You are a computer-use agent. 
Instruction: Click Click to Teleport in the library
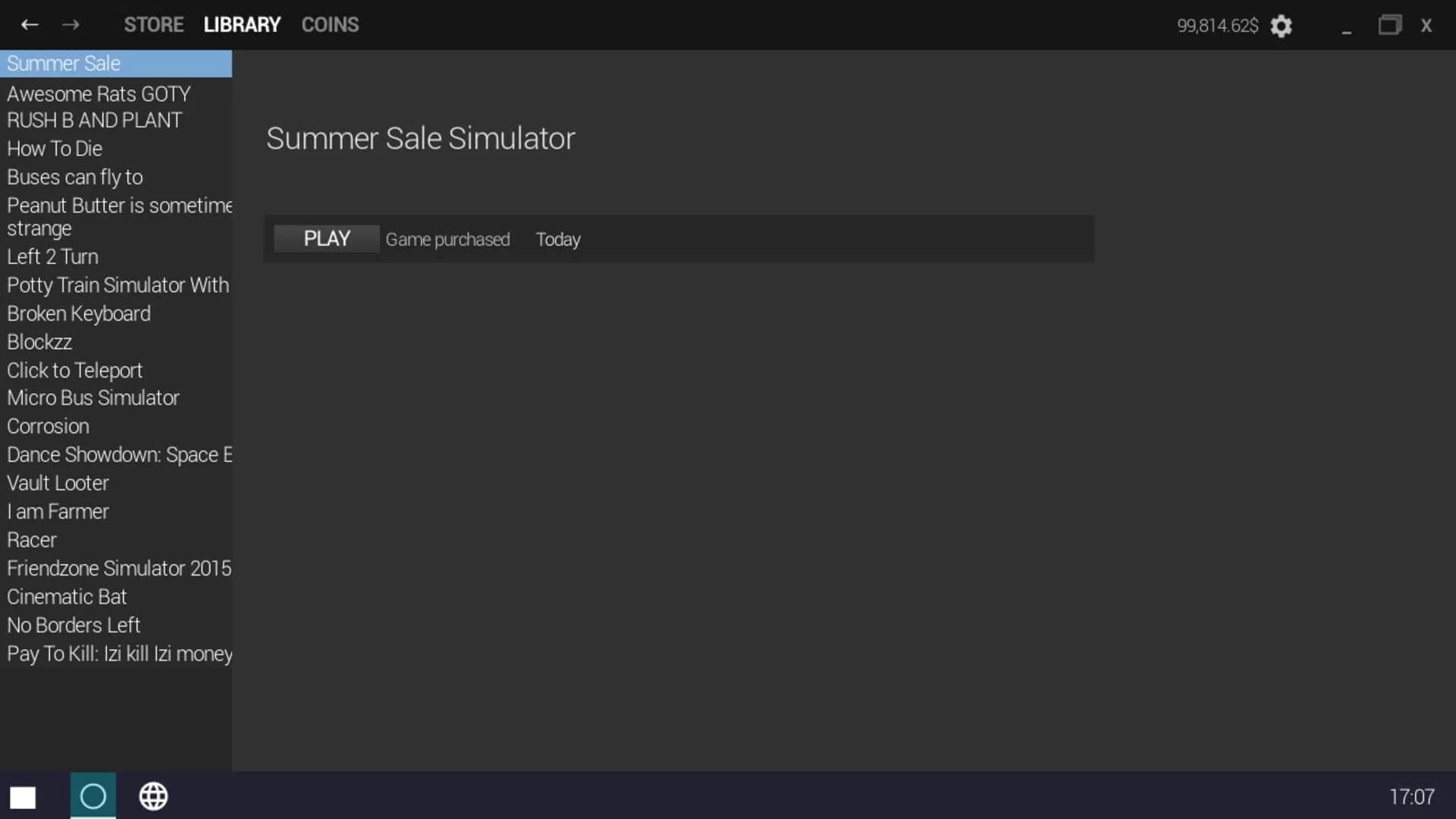(x=74, y=370)
